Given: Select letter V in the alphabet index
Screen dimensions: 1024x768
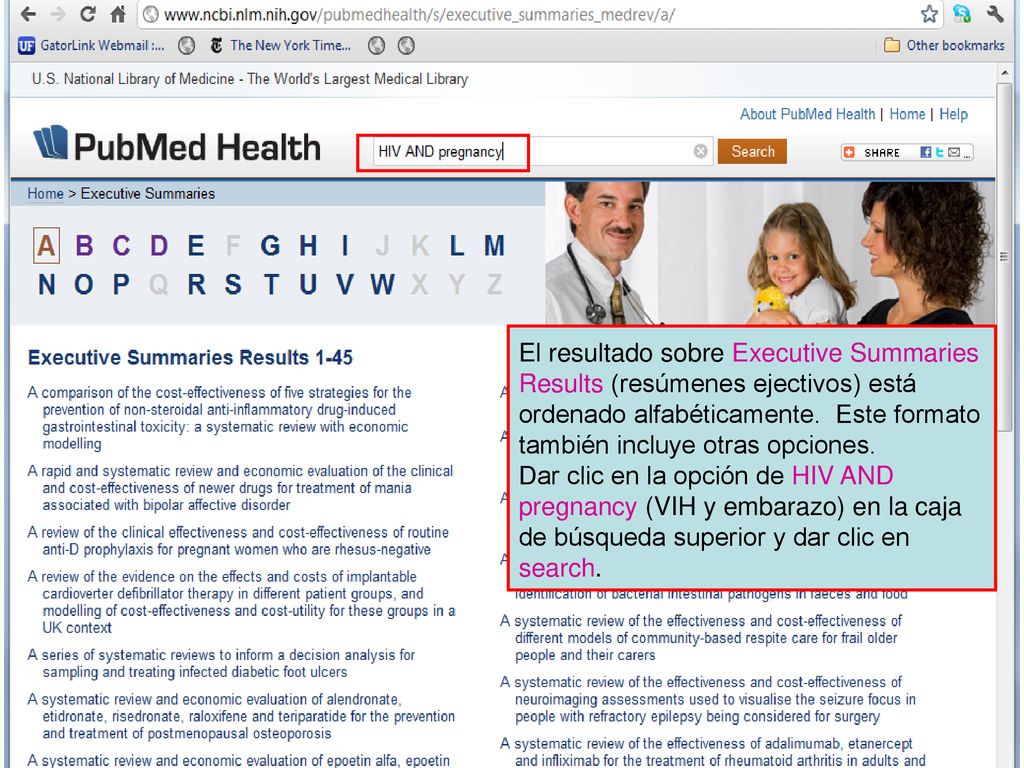Looking at the screenshot, I should point(345,284).
